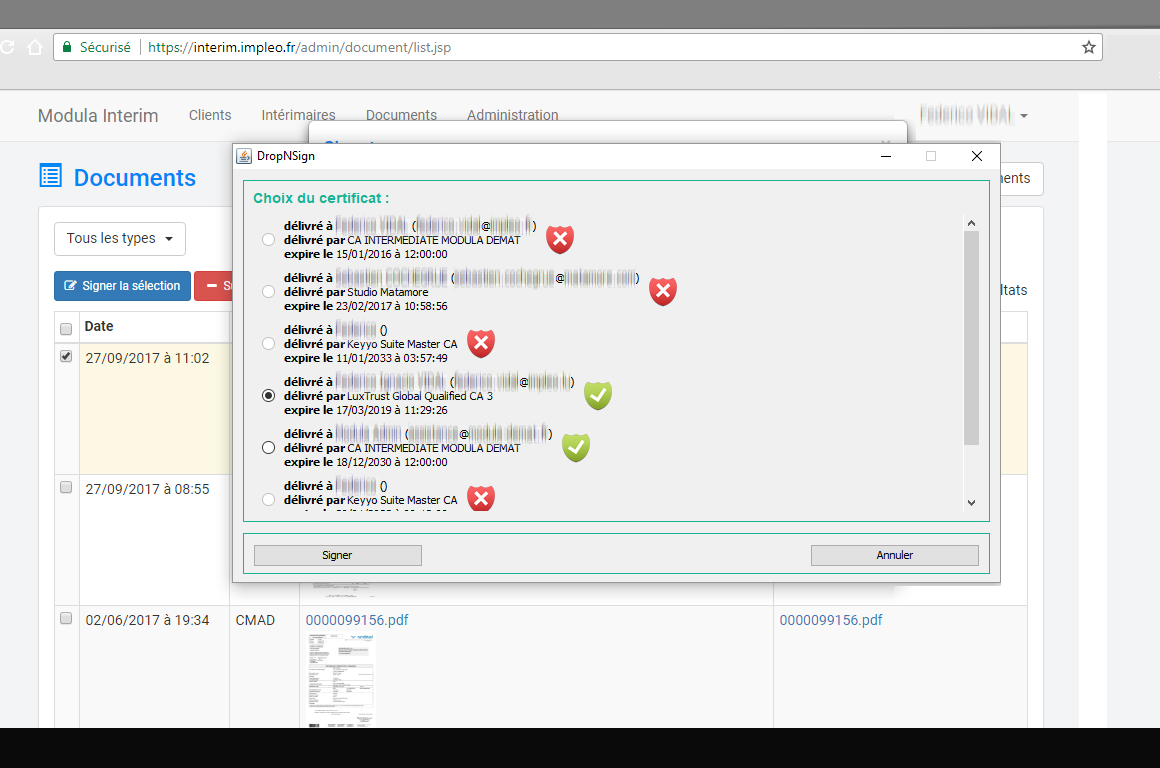Click red shield on certificate expiring 15/01/2016
The height and width of the screenshot is (768, 1160).
pyautogui.click(x=560, y=239)
